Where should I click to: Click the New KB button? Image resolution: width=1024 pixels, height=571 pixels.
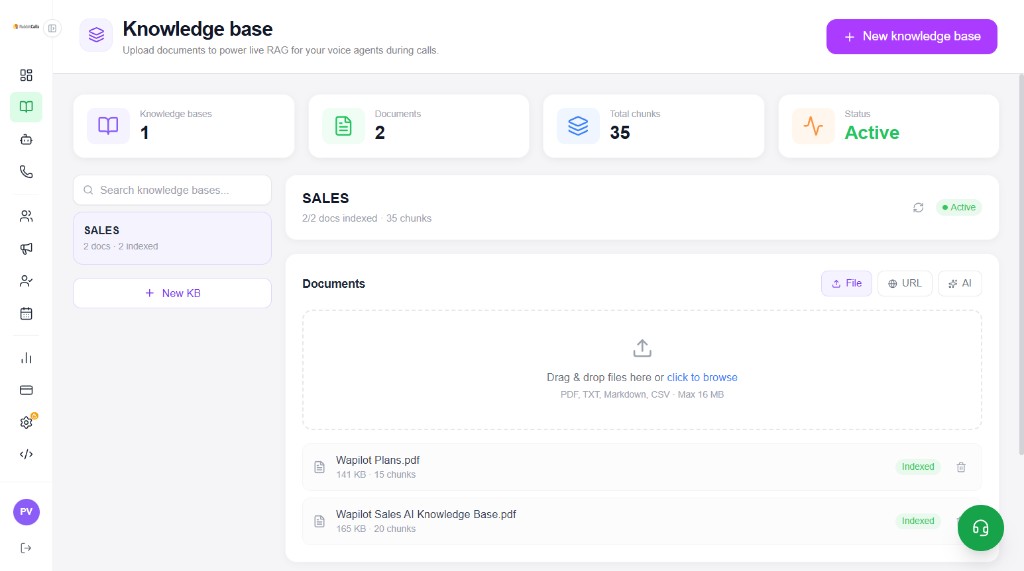click(x=172, y=293)
